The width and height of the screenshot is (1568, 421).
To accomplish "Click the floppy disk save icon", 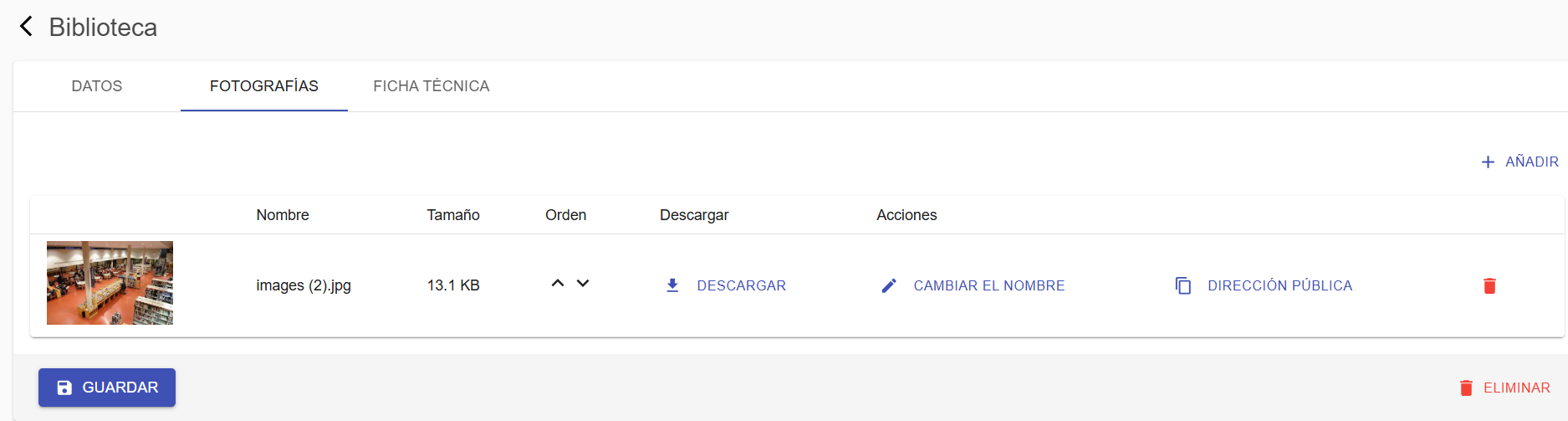I will (64, 388).
